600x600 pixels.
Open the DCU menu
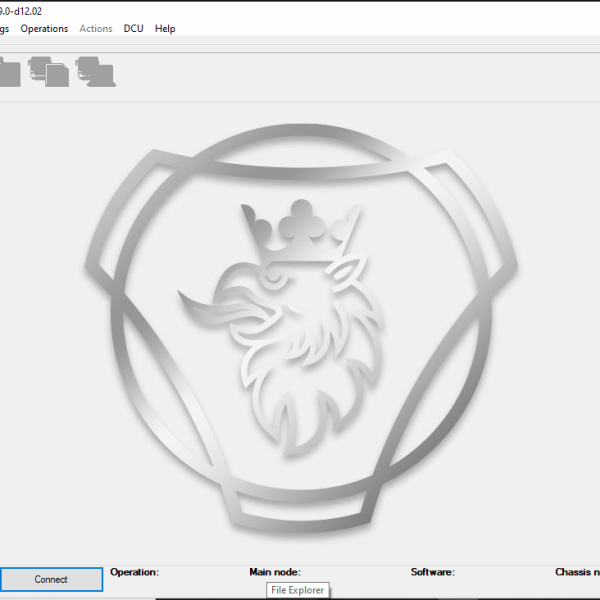coord(133,29)
